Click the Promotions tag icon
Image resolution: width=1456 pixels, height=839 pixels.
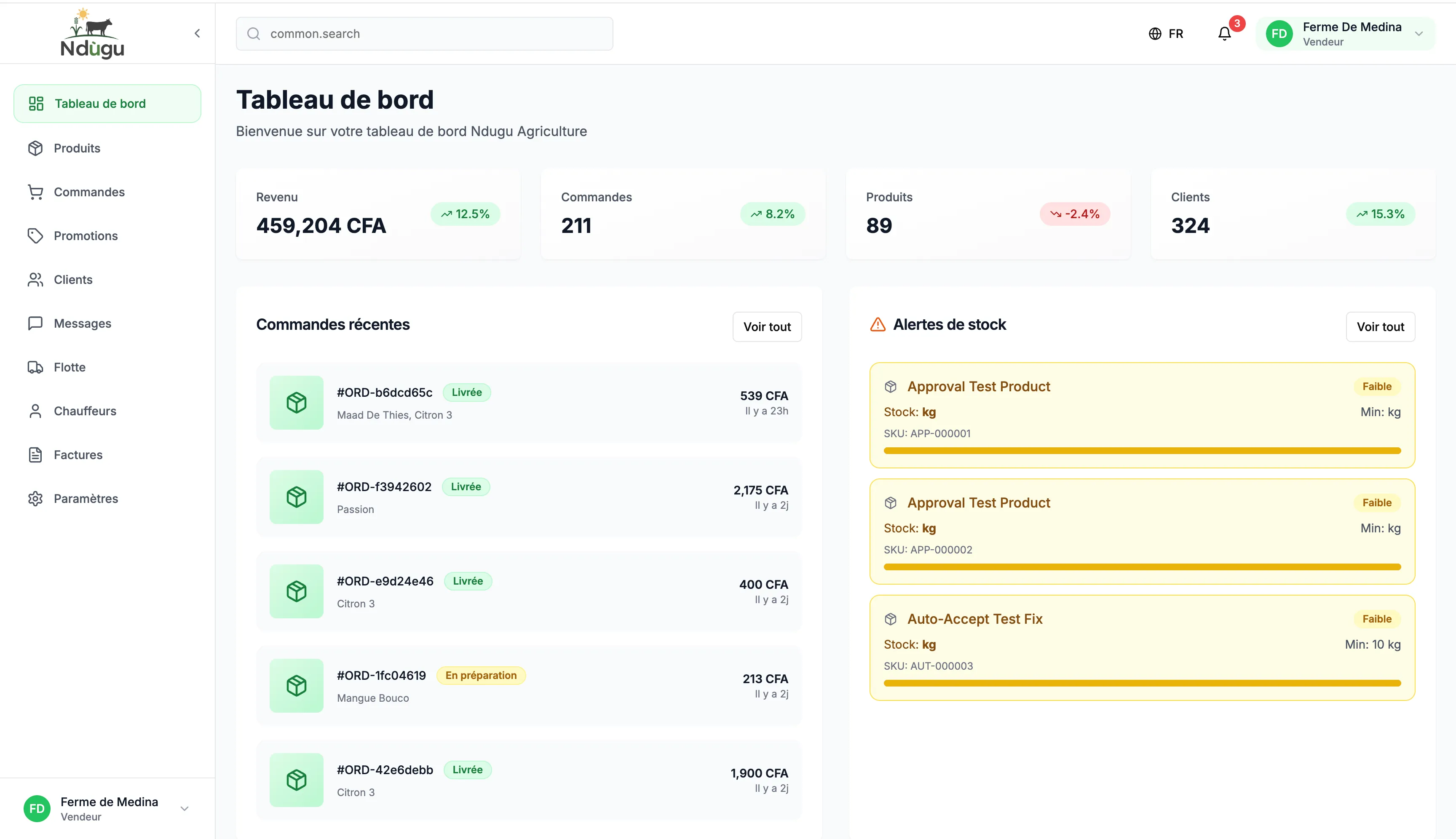pos(35,236)
